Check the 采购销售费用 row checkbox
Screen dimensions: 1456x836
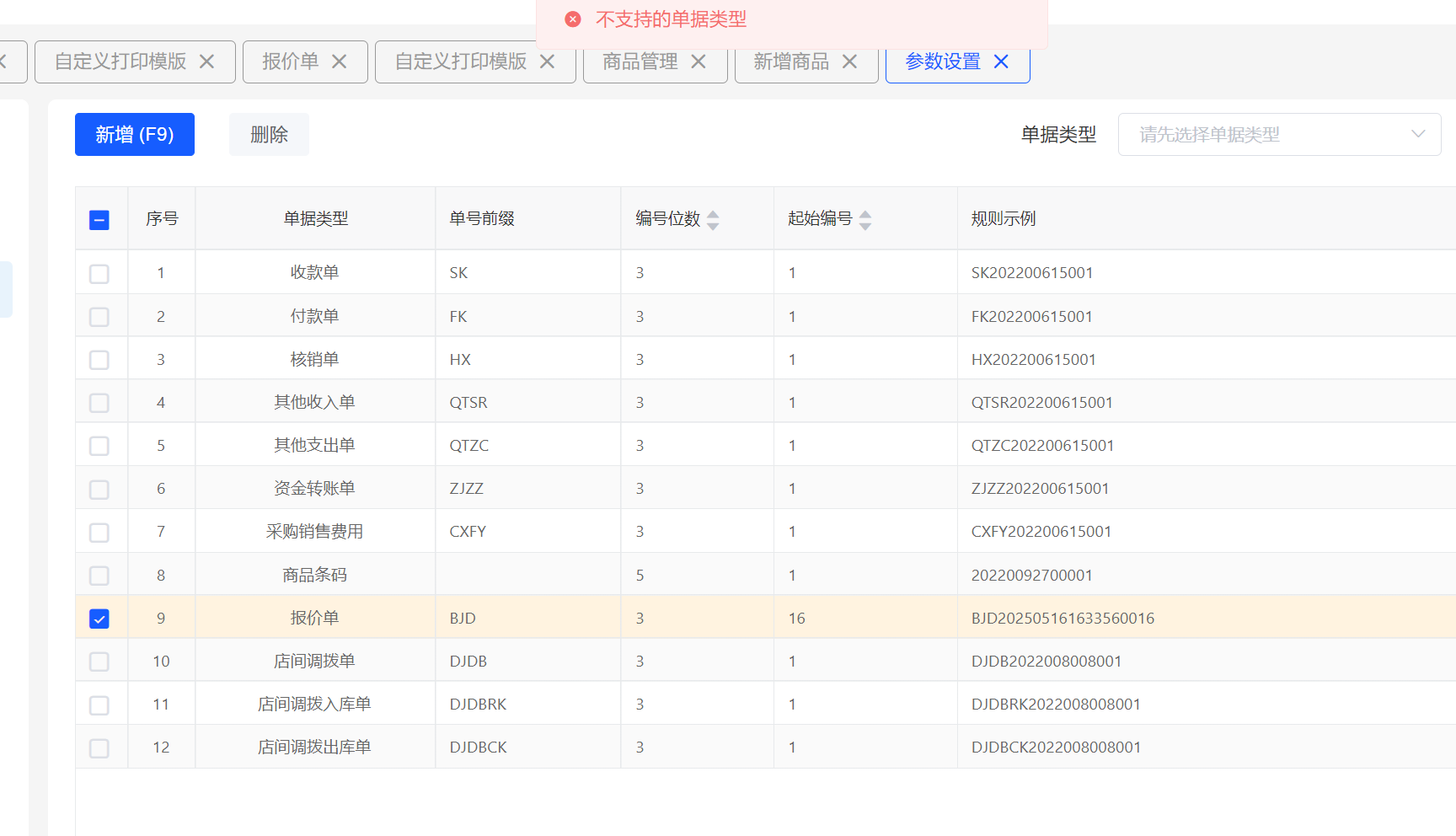pyautogui.click(x=99, y=533)
